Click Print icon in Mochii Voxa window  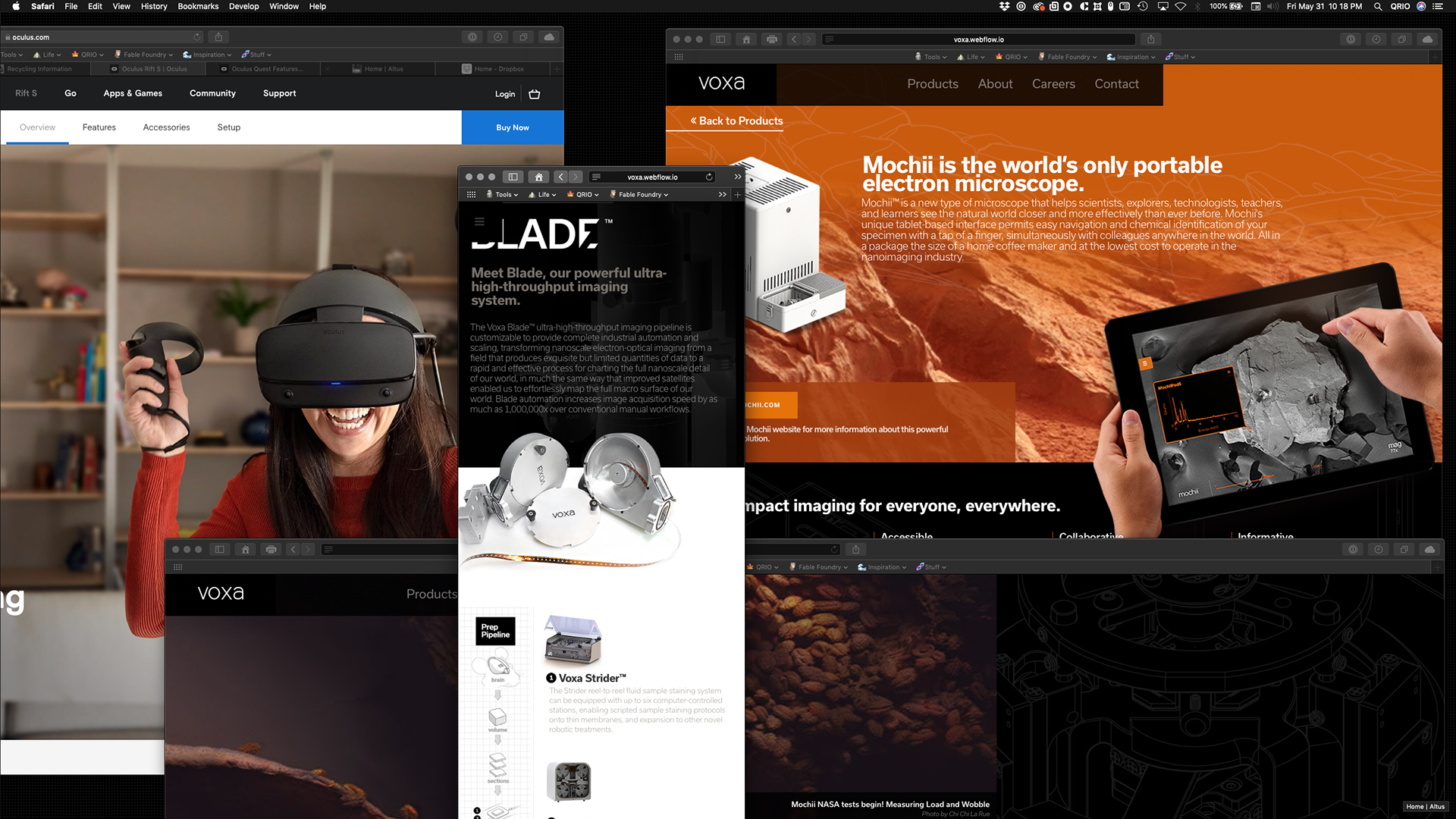772,39
